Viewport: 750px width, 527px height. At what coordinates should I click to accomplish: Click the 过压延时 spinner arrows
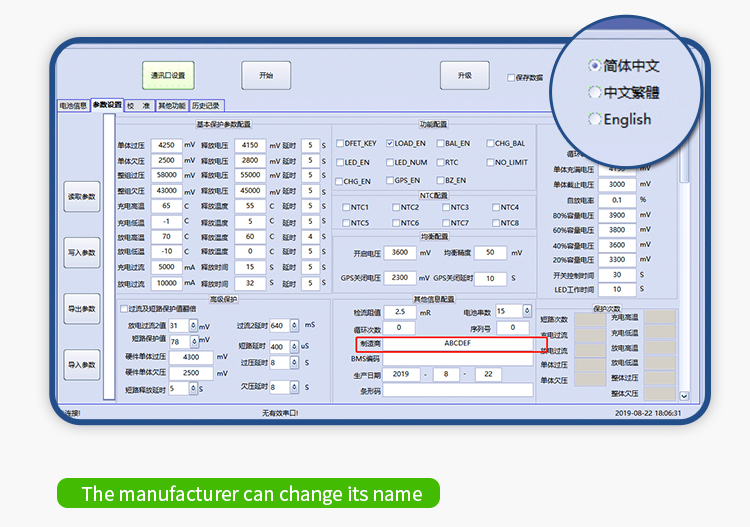coord(294,362)
